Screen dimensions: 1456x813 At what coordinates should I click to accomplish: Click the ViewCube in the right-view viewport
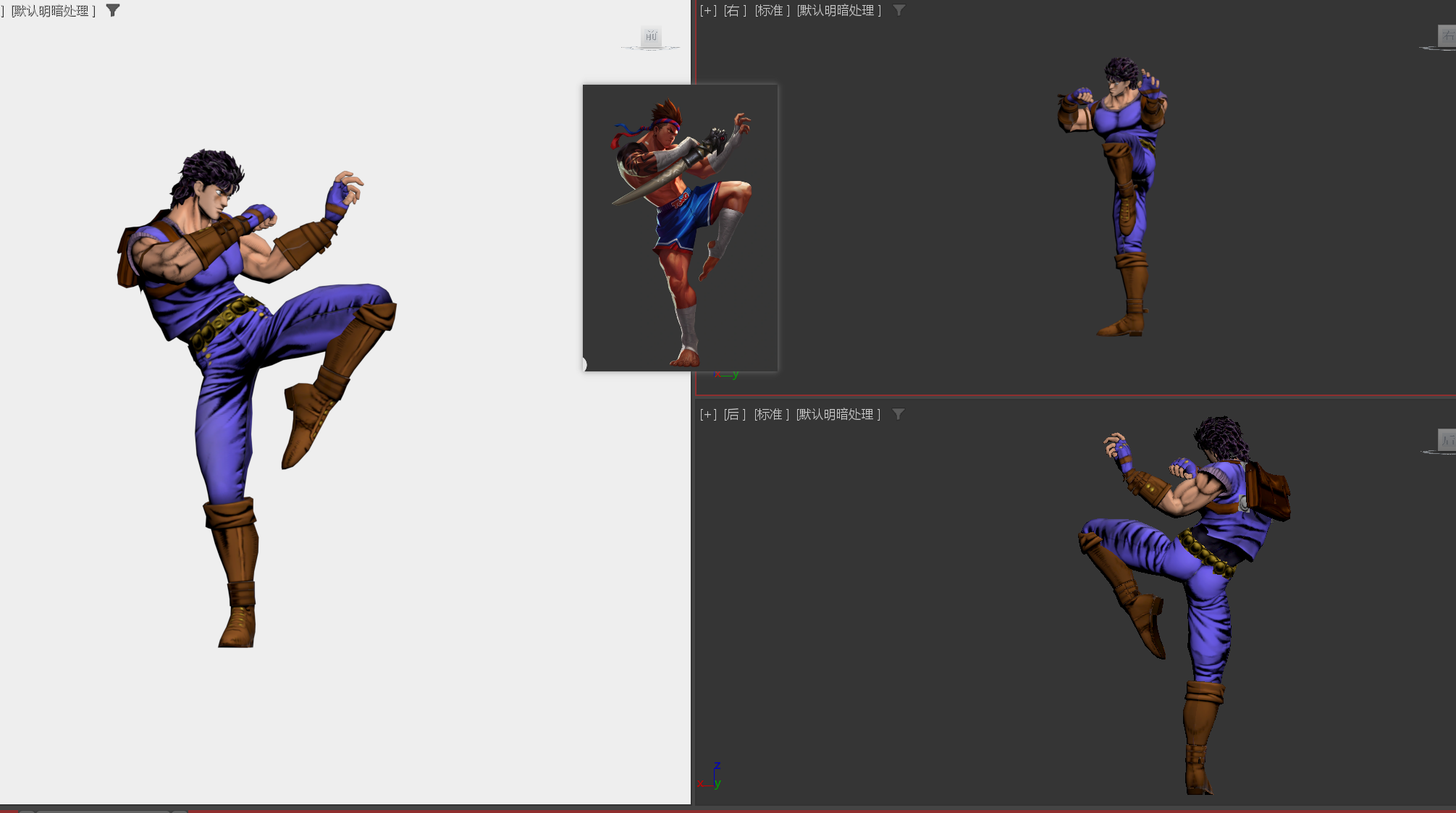(x=1447, y=35)
